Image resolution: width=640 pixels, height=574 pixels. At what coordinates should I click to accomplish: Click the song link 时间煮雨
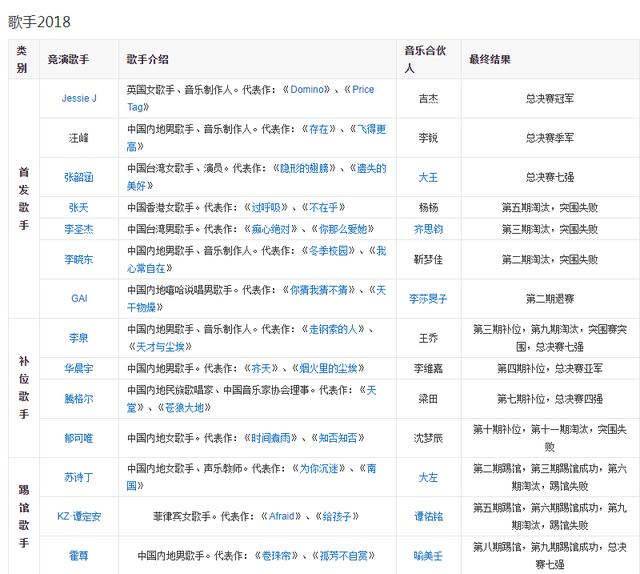click(x=271, y=438)
